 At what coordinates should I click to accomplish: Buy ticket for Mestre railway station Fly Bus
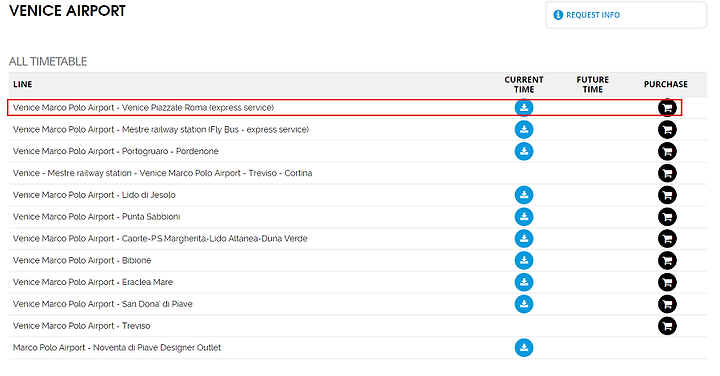(667, 129)
